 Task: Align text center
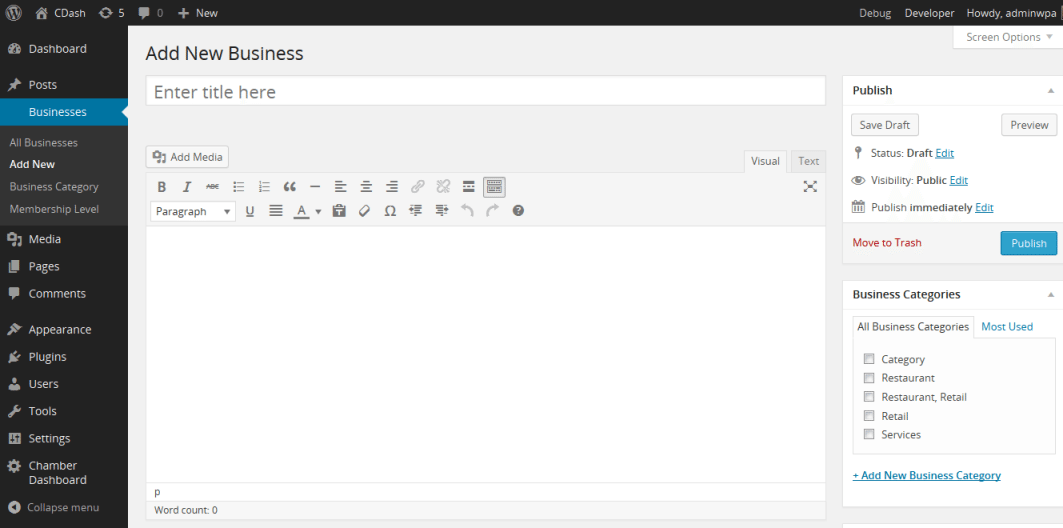(366, 187)
